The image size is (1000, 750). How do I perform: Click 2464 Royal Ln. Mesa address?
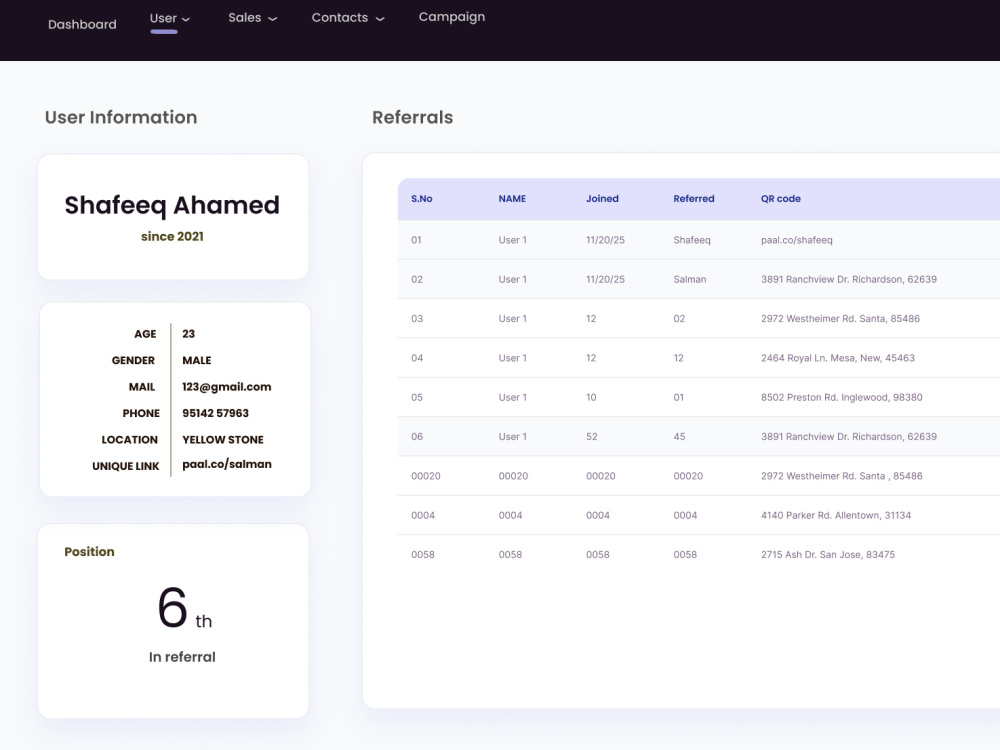[838, 358]
